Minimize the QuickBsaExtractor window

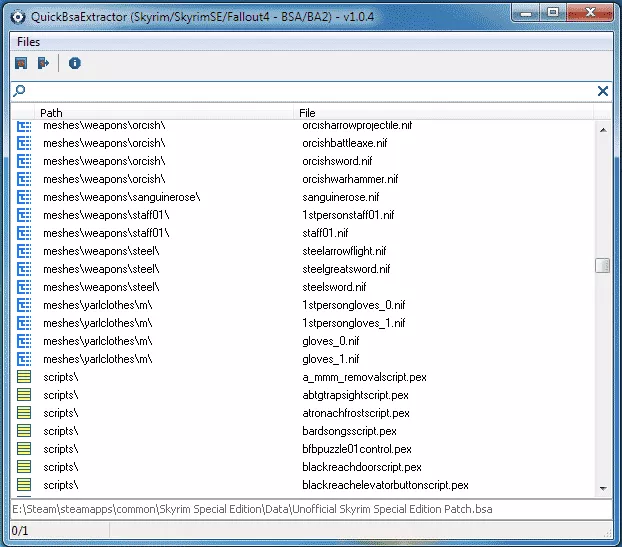[x=526, y=14]
